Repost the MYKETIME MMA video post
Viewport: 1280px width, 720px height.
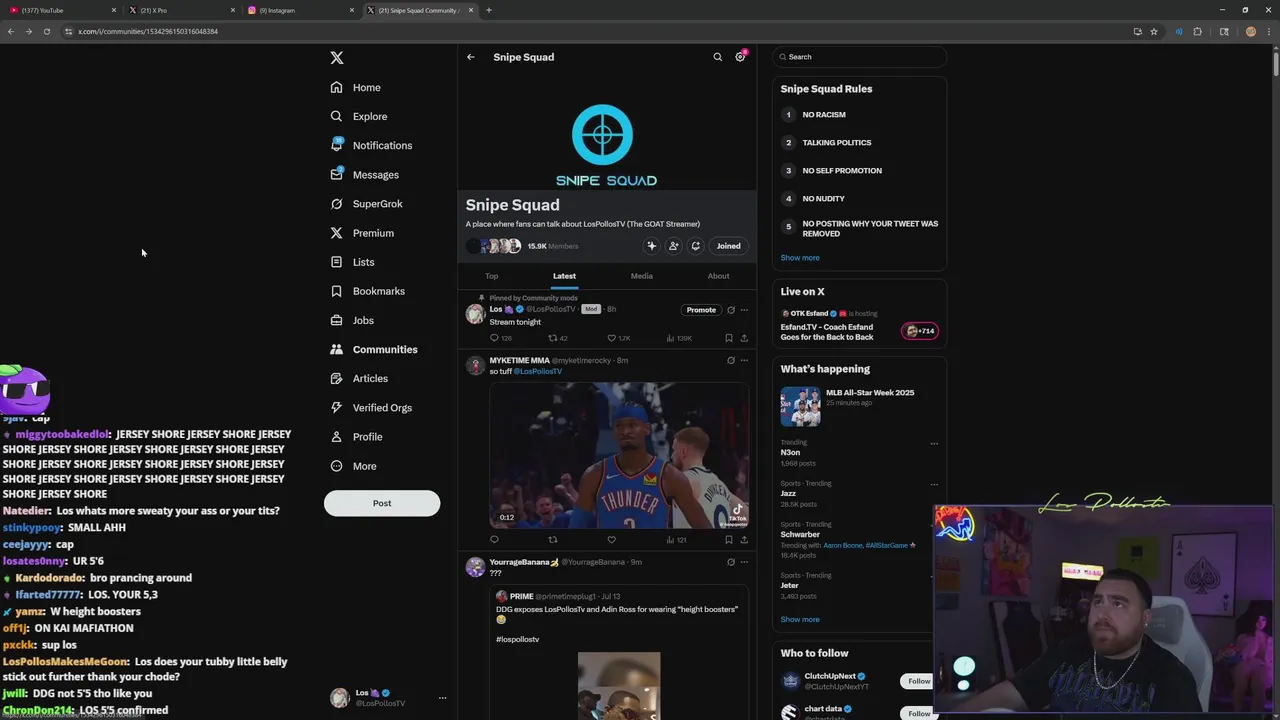tap(553, 540)
